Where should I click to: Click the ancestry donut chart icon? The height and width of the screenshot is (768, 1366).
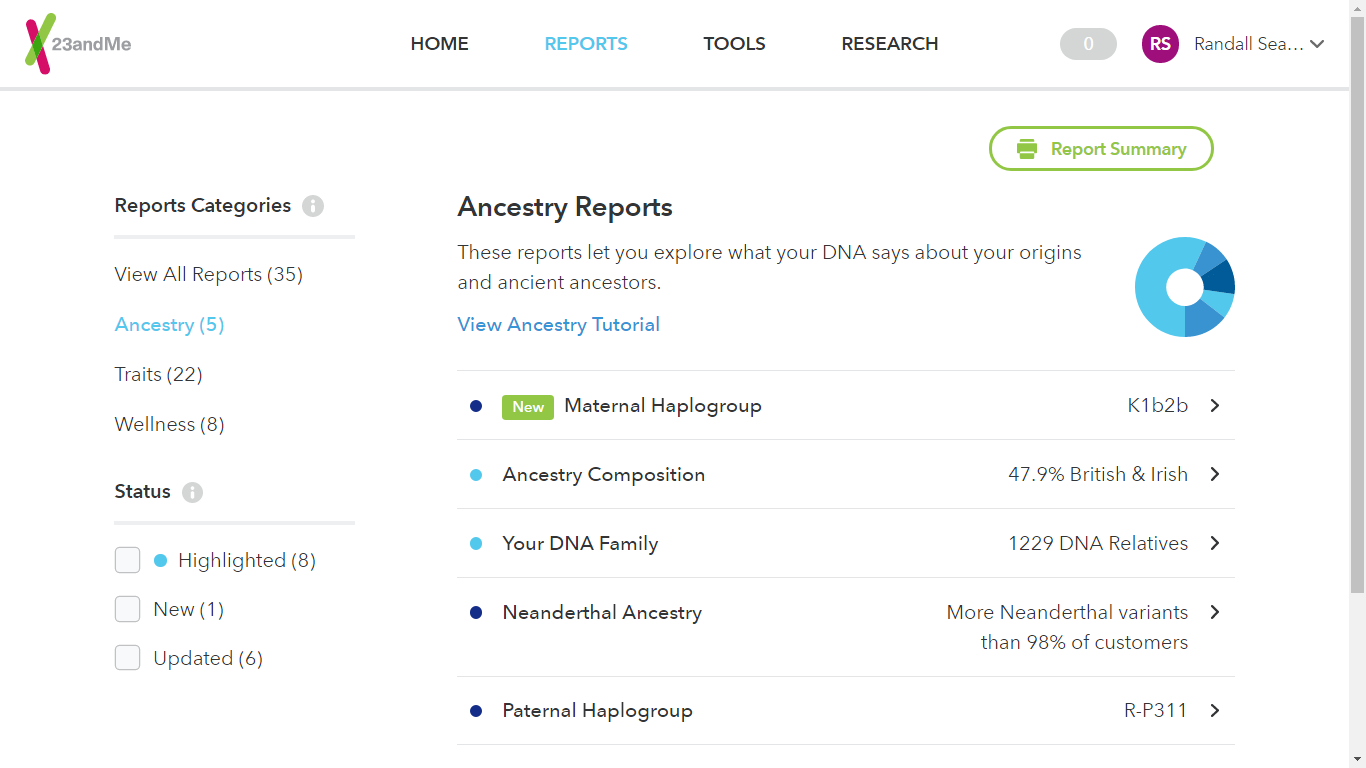click(x=1184, y=287)
